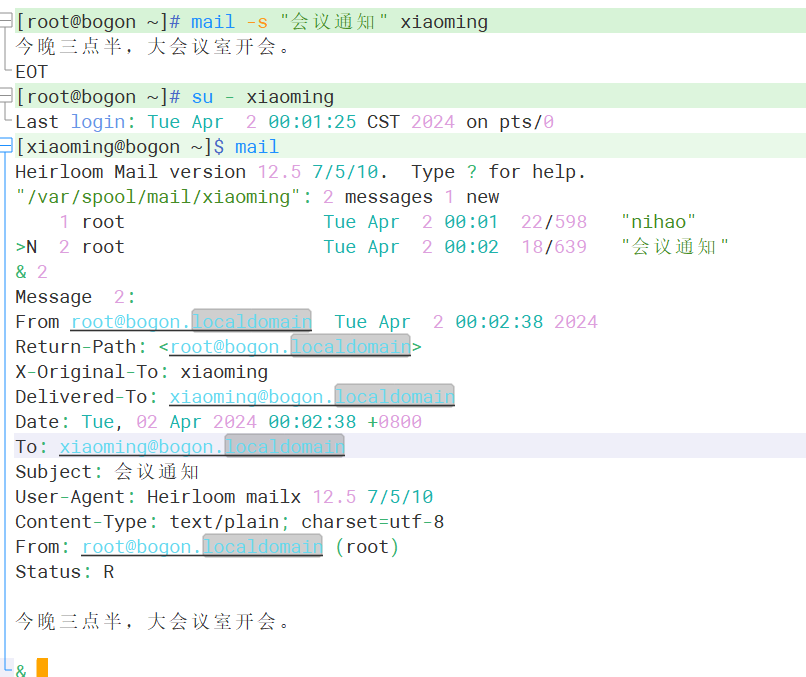Click '2 messages 1 new' text

[411, 197]
